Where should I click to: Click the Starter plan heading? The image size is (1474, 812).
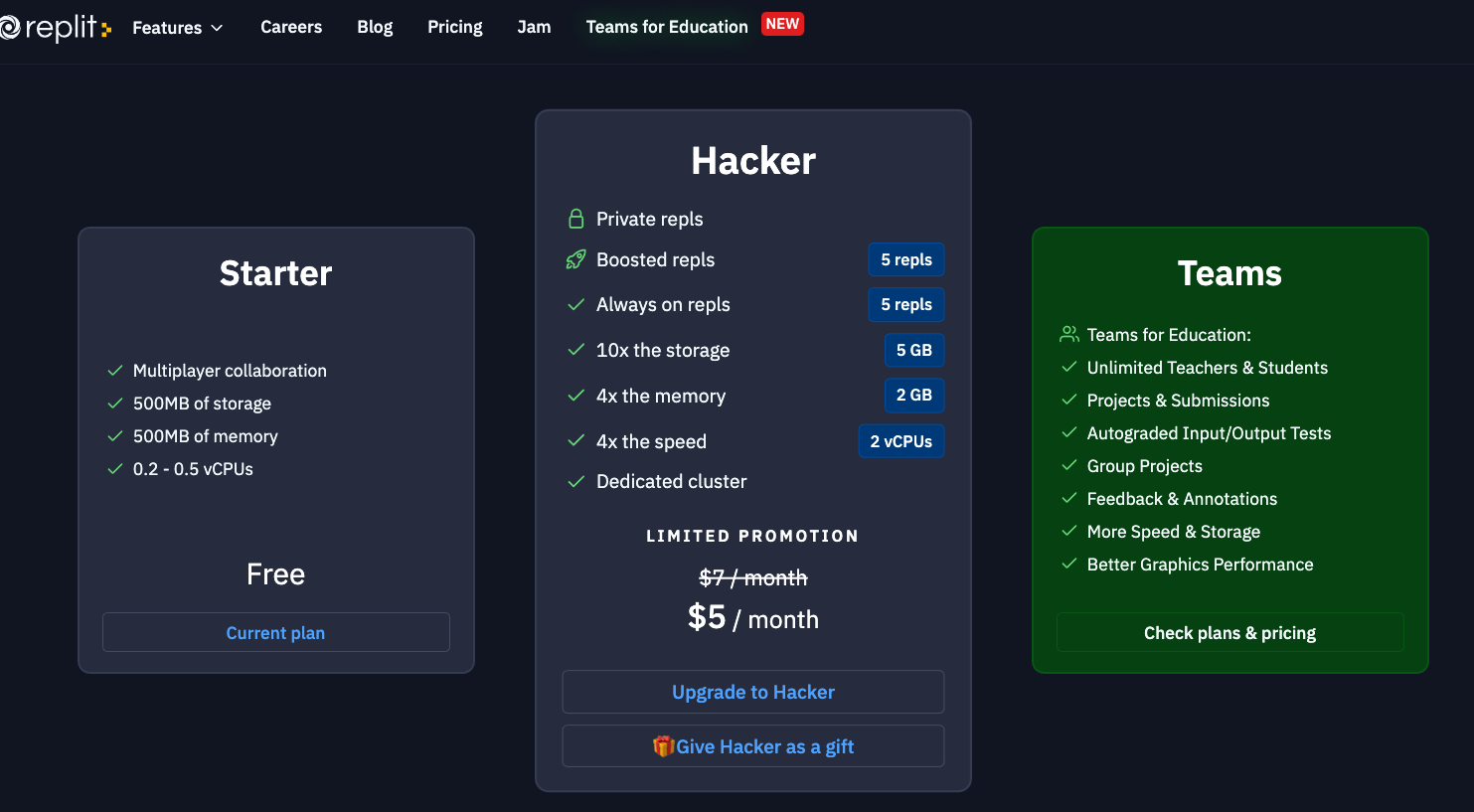[x=276, y=273]
